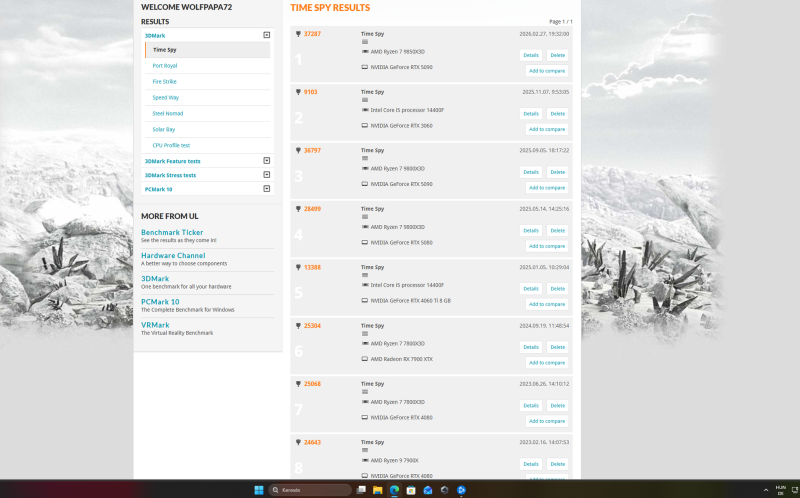Image resolution: width=800 pixels, height=498 pixels.
Task: Open the 3DMark link under More From UL
Action: [155, 279]
